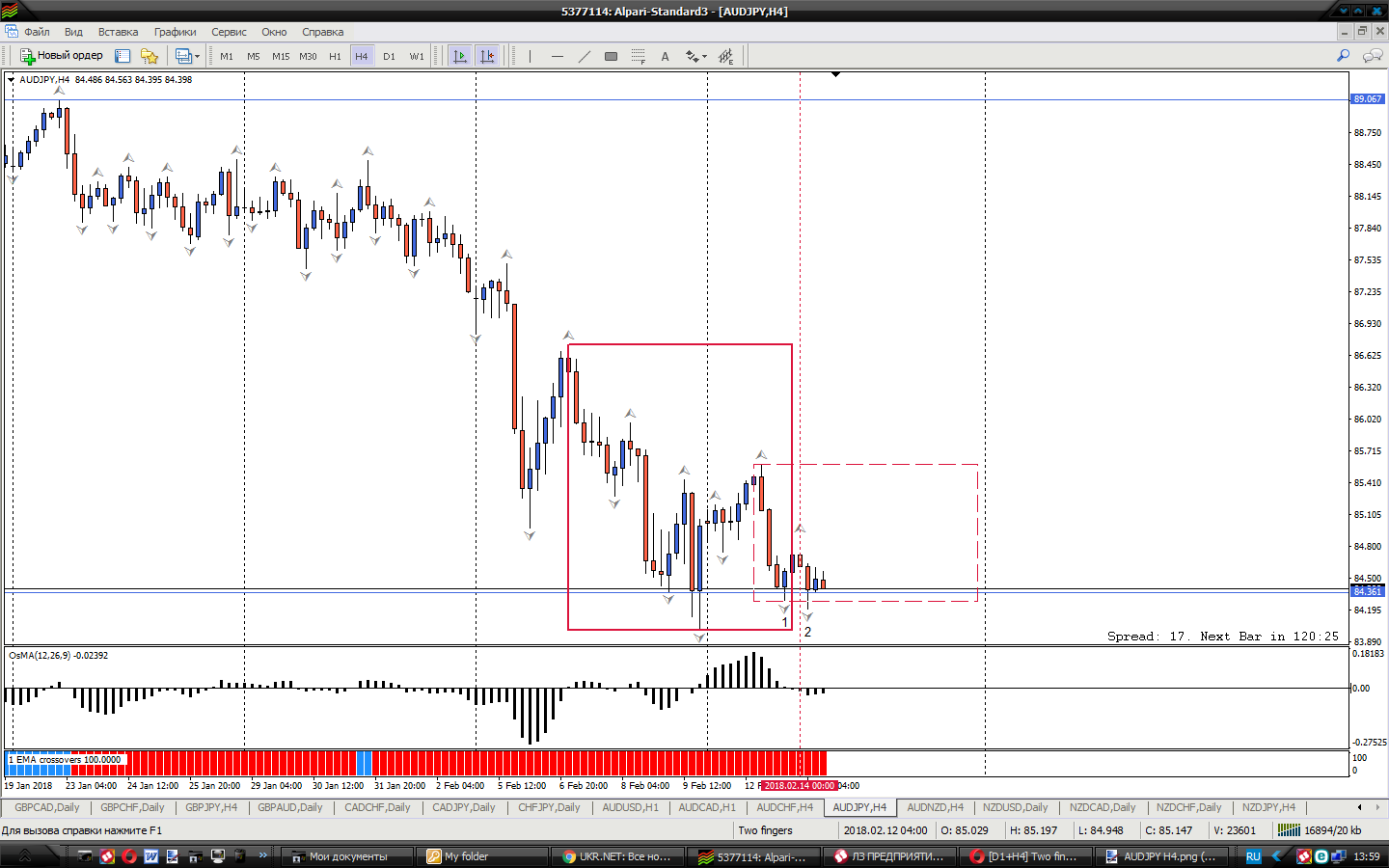Open the Справка menu
1389x868 pixels.
click(x=322, y=32)
